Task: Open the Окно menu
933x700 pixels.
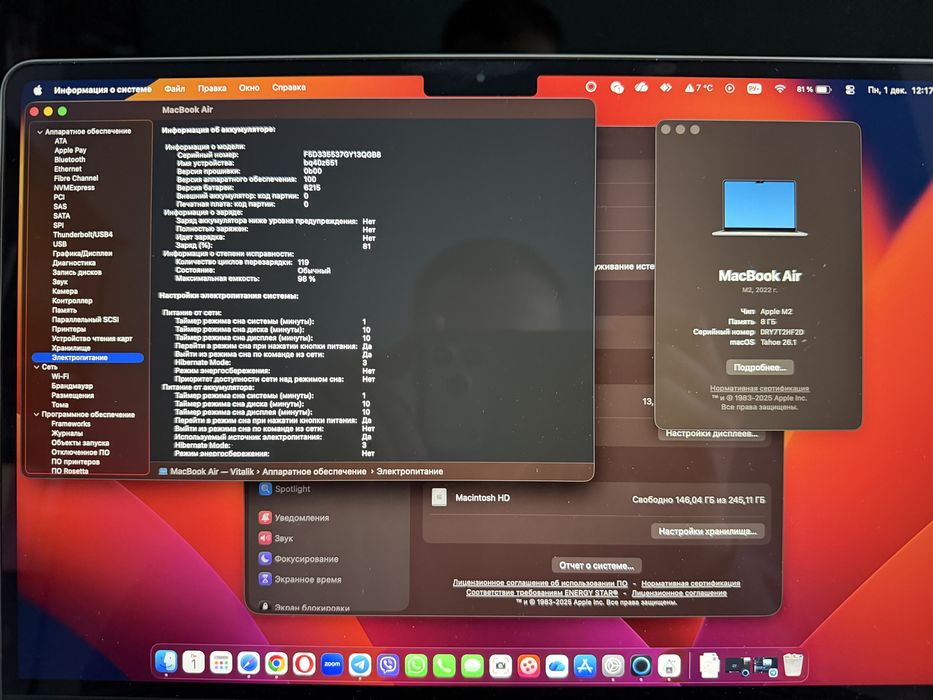Action: coord(249,88)
